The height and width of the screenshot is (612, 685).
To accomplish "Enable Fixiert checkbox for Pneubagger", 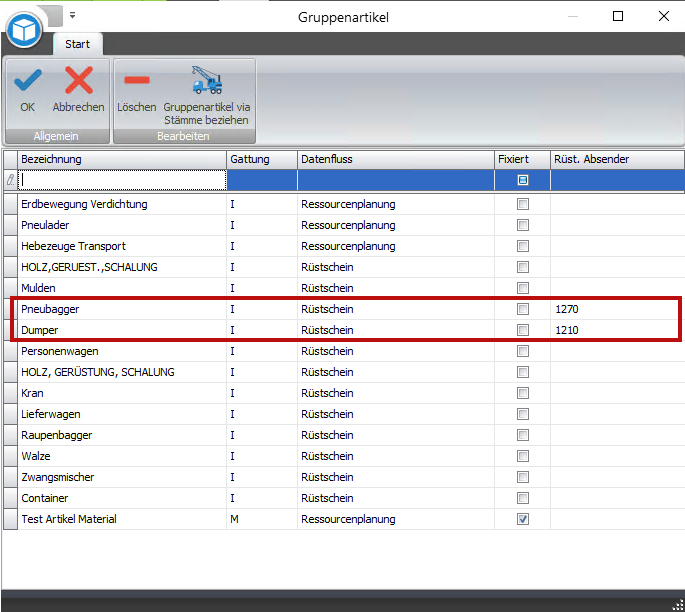I will pos(522,309).
